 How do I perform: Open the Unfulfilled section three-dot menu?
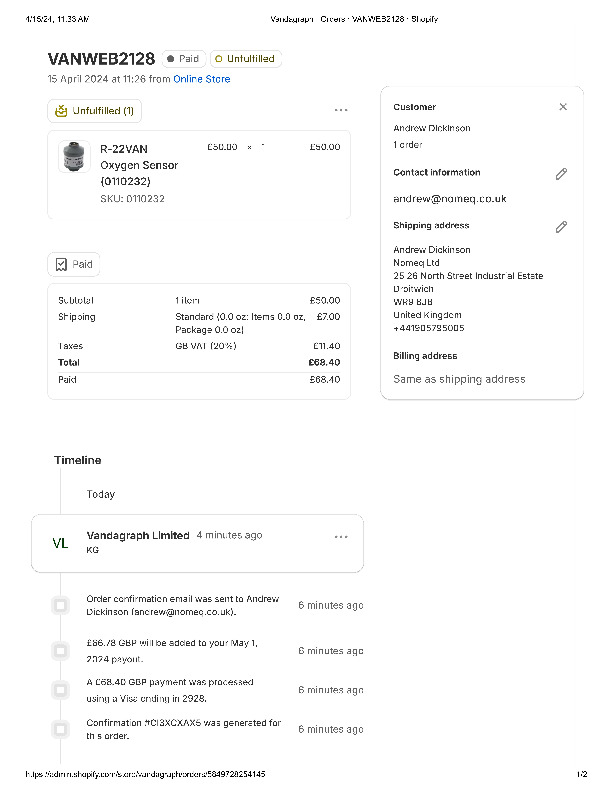pos(341,110)
